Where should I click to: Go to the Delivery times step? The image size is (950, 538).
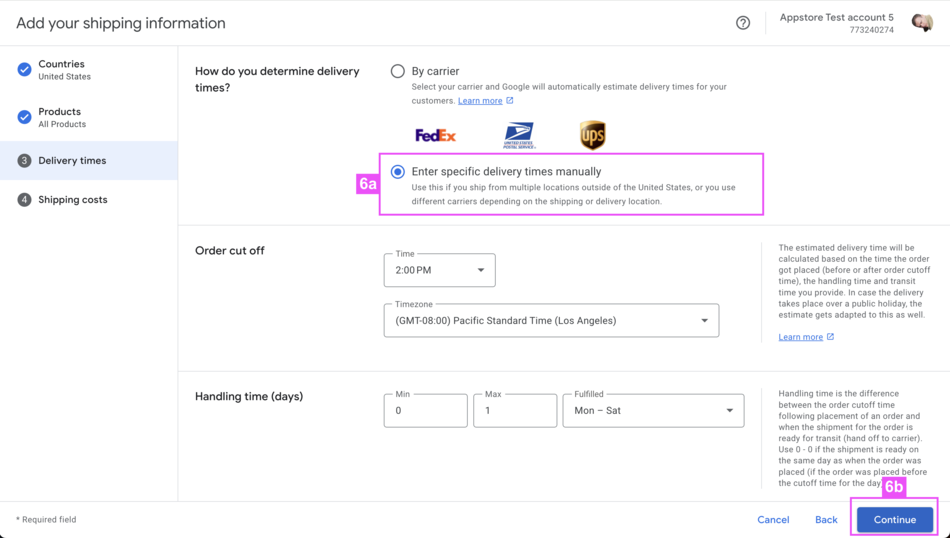pyautogui.click(x=72, y=160)
